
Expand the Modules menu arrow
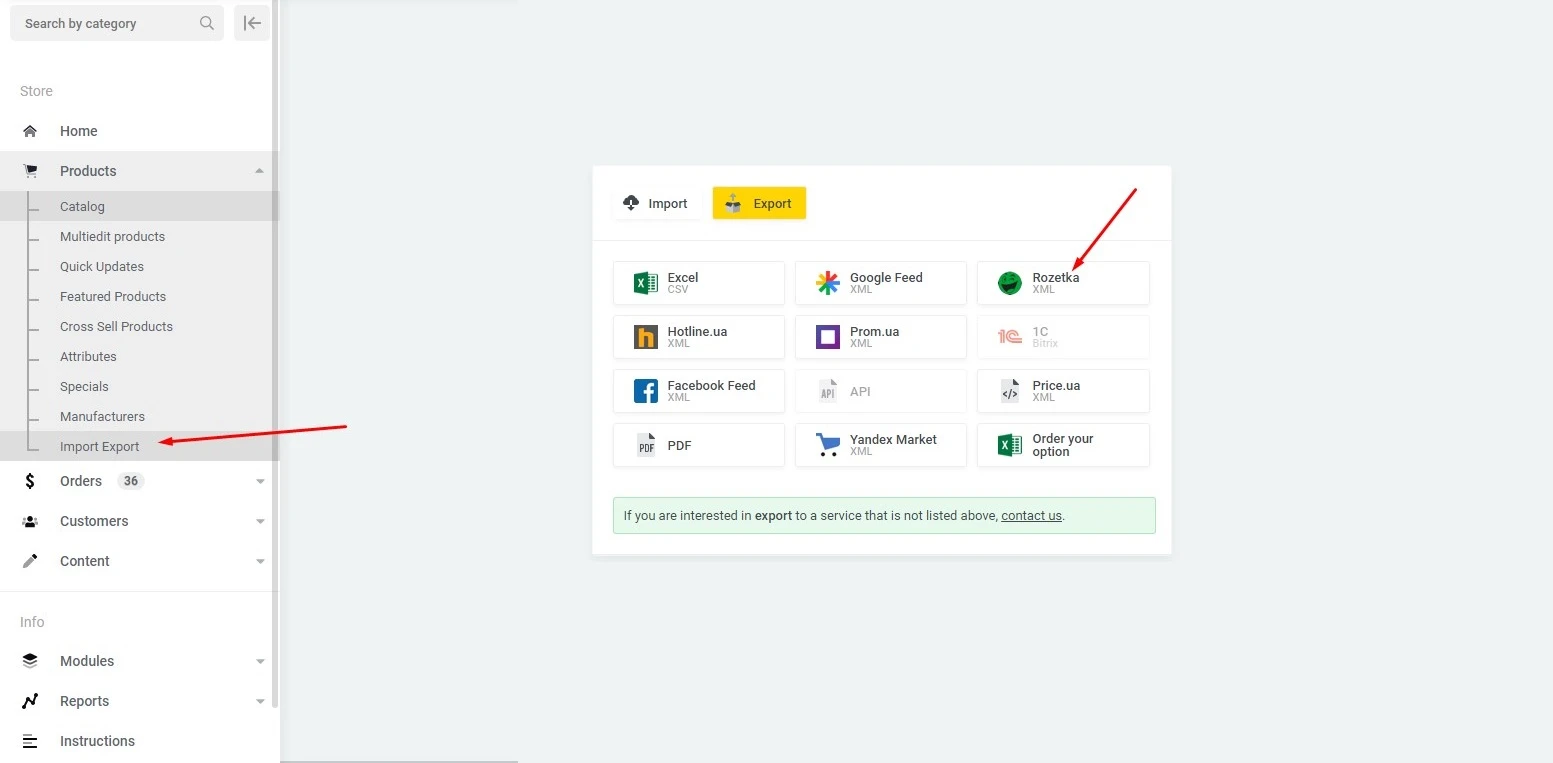tap(260, 661)
